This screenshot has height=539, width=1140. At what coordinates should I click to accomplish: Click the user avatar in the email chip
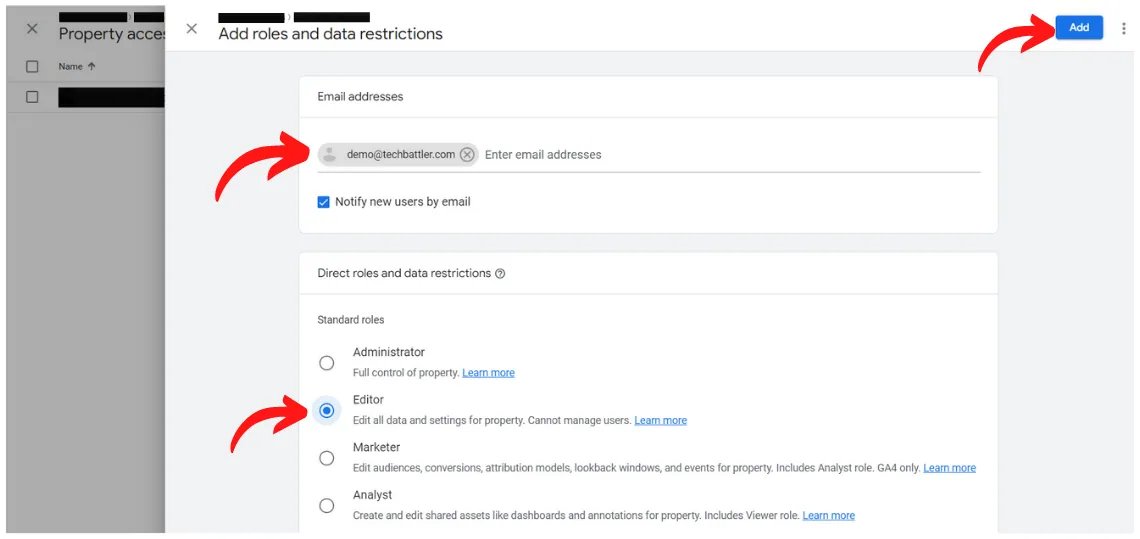point(330,154)
